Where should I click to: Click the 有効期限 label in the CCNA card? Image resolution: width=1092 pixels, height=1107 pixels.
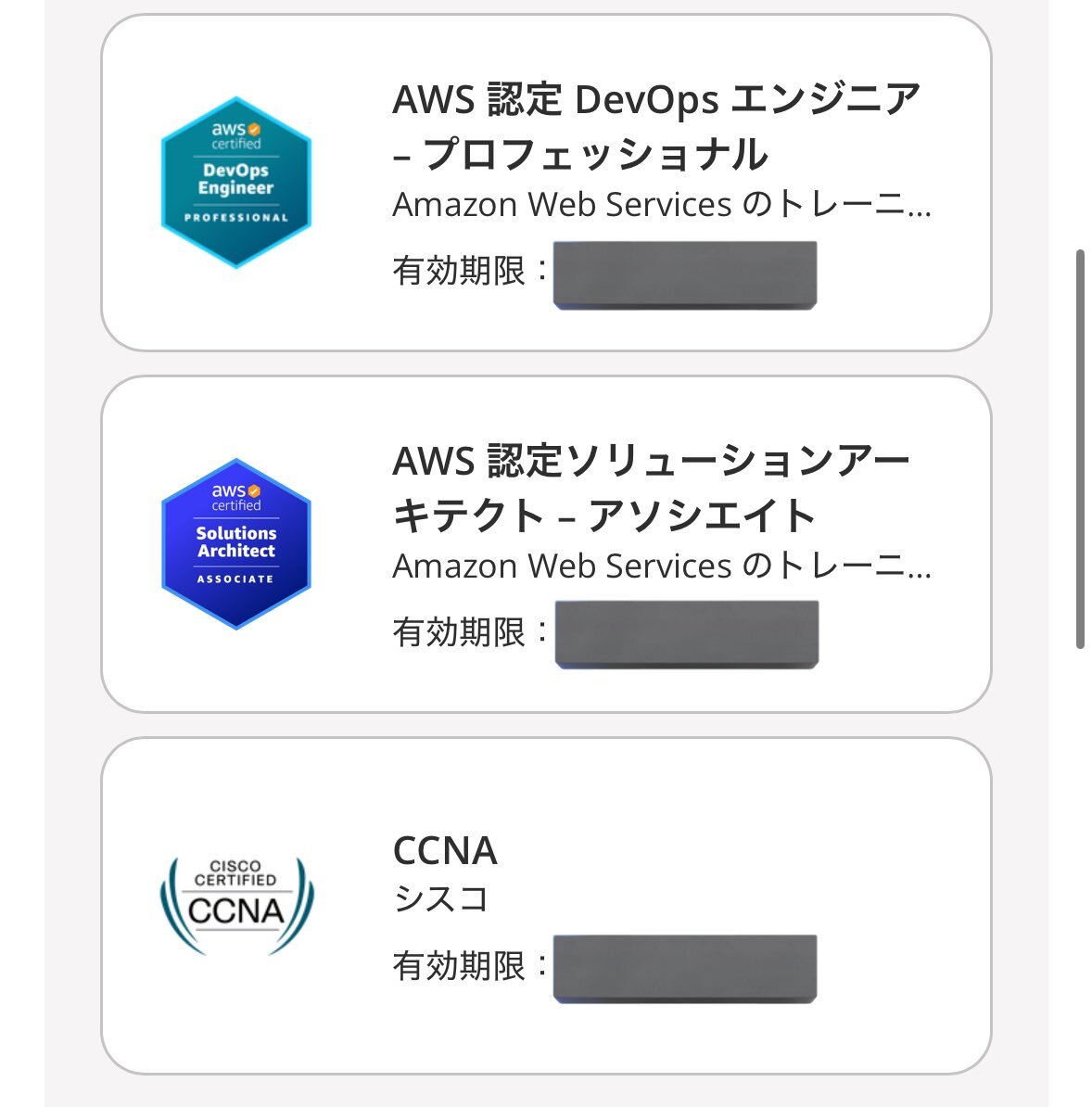coord(459,967)
